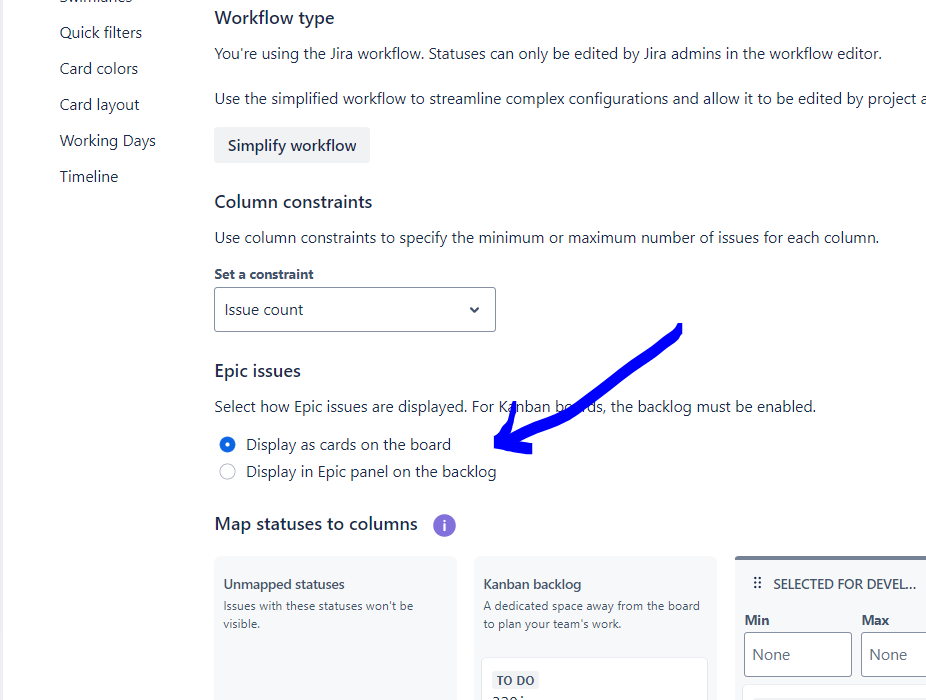Click the Map statuses to columns heading
The width and height of the screenshot is (926, 700).
[316, 524]
